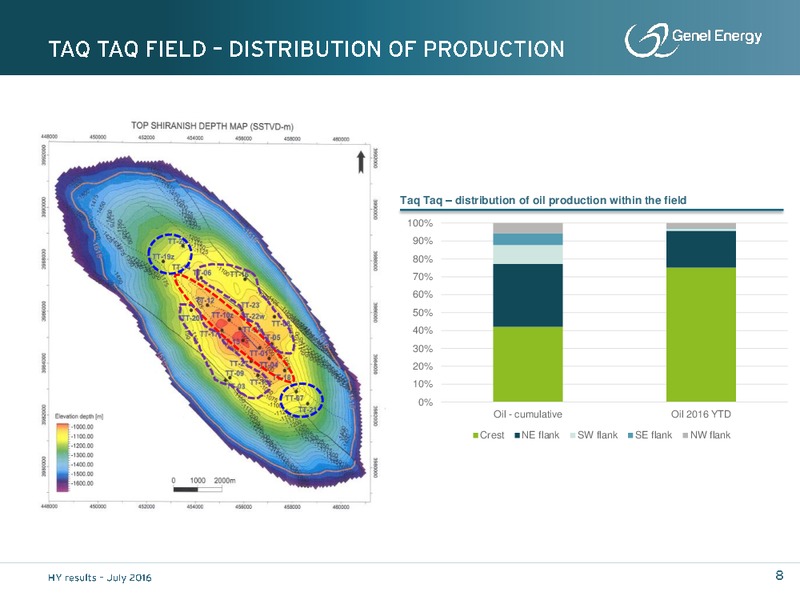This screenshot has width=800, height=600.
Task: Click the -1600.00 elevation legend value
Action: click(82, 483)
